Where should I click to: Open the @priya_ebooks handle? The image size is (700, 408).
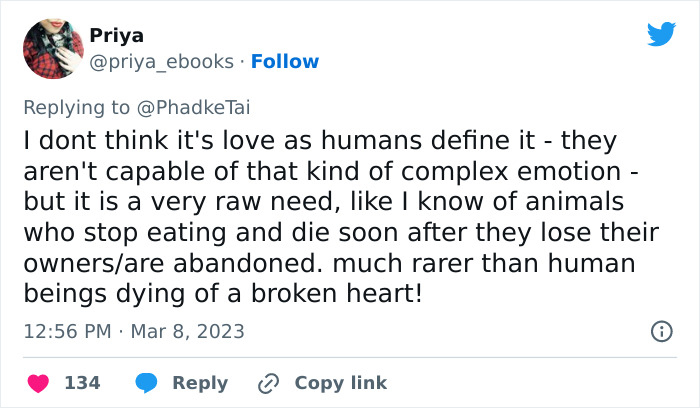(164, 62)
